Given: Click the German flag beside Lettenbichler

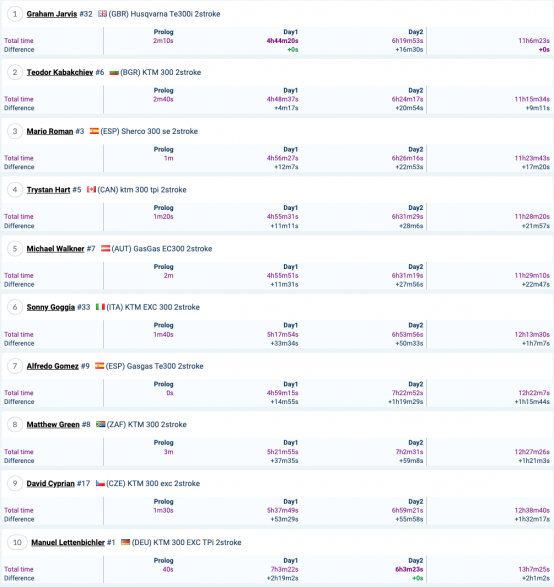Looking at the screenshot, I should pos(125,542).
